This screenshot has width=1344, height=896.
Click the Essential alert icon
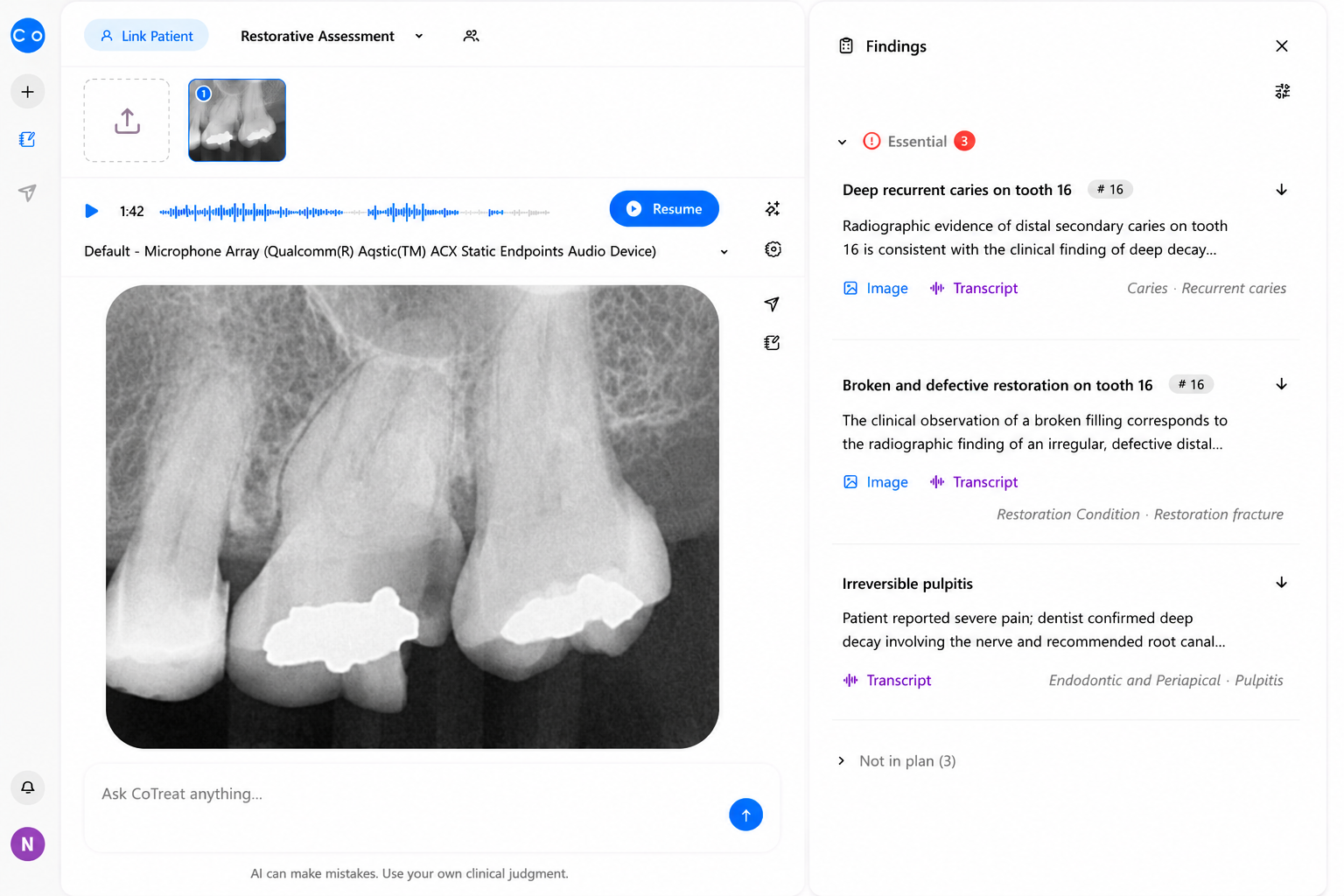871,141
